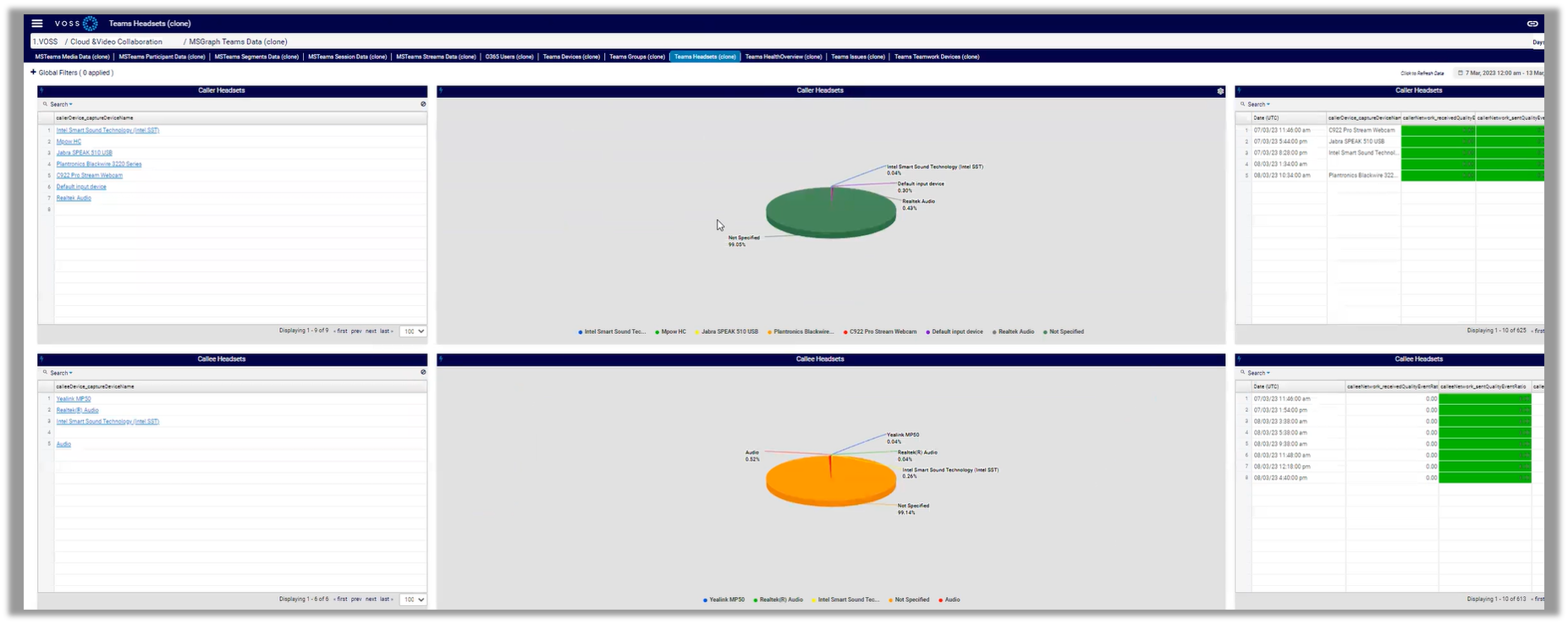Open Mpow HC link in caller list
Screen dimensions: 1568x624
click(69, 141)
